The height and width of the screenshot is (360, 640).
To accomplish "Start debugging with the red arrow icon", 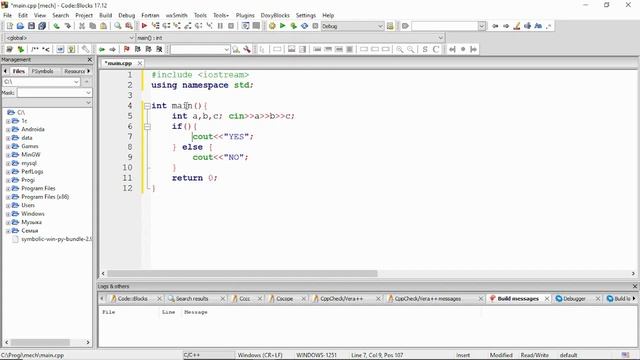I will pos(144,26).
